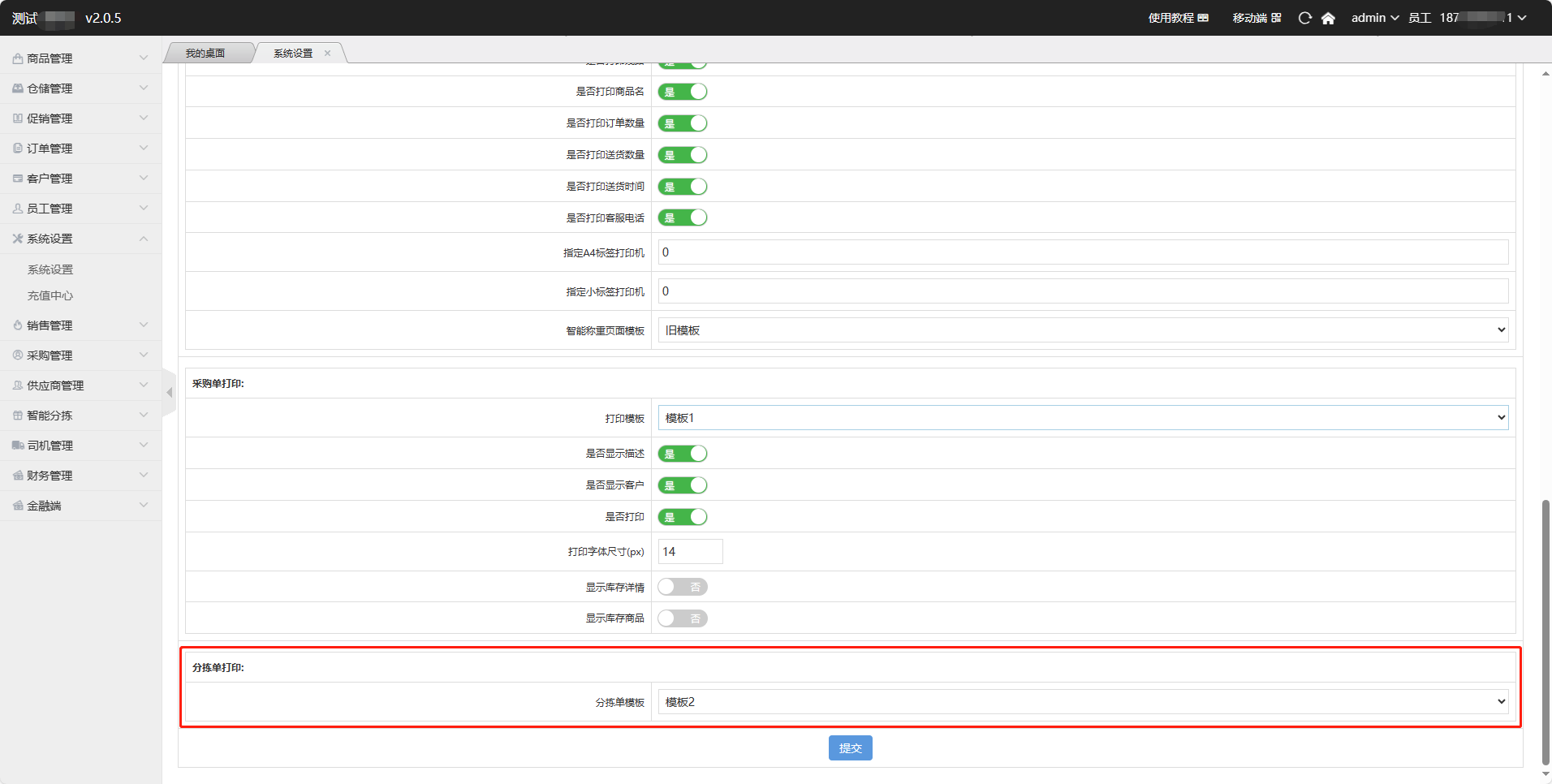Click the 财务管理 sidebar icon
The image size is (1552, 784).
point(18,476)
